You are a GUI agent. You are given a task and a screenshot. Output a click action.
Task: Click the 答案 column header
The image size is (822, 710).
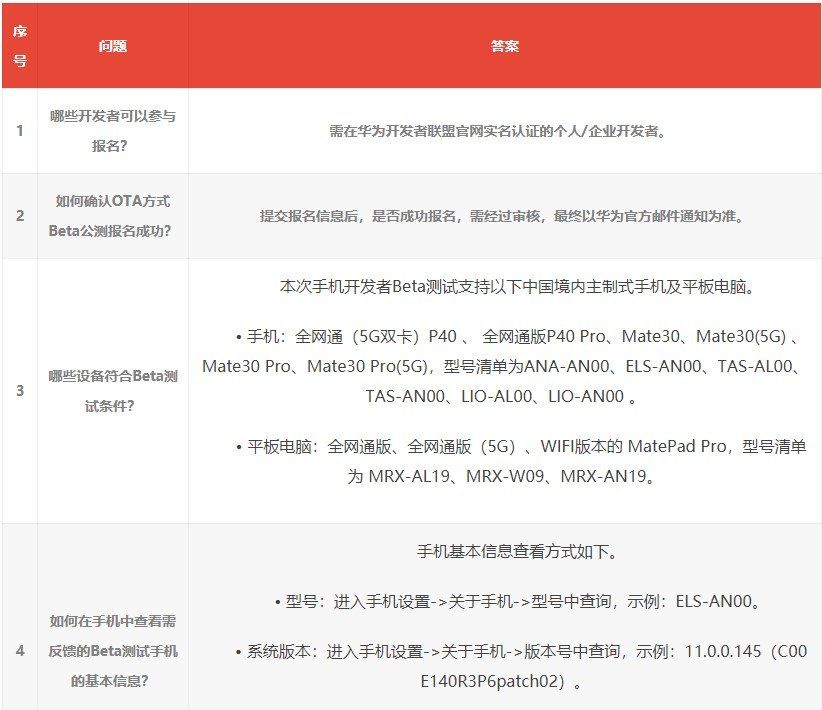pos(505,46)
